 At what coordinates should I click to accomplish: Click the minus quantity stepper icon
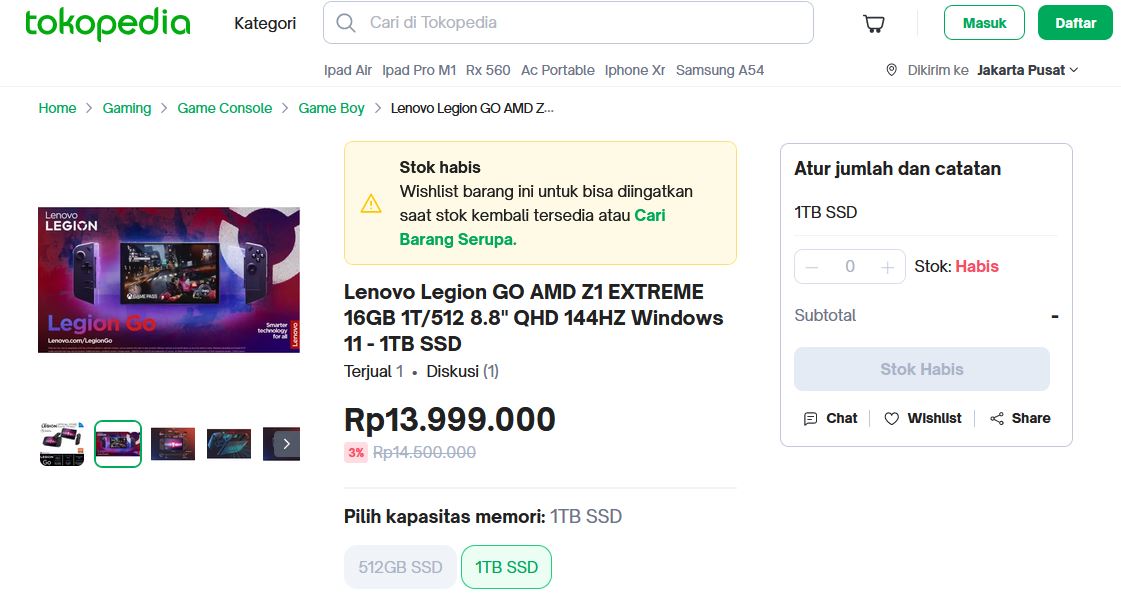[x=812, y=267]
